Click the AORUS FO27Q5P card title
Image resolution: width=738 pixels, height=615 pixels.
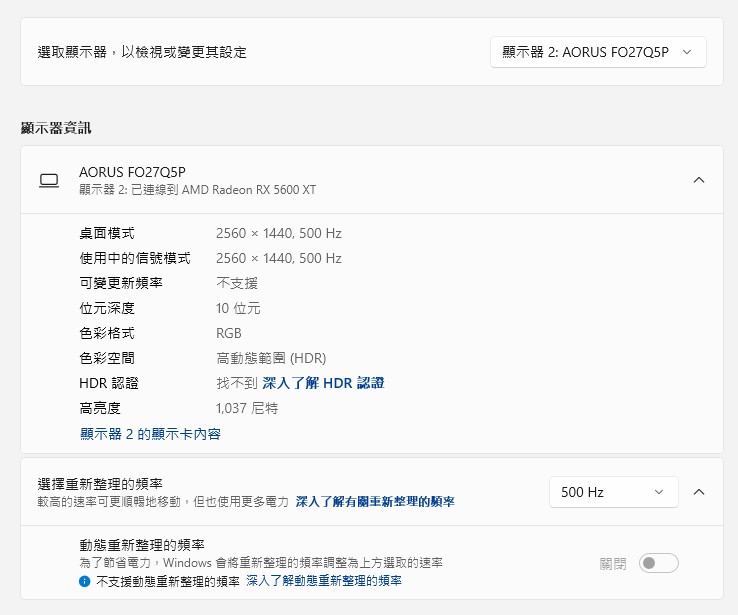click(132, 172)
